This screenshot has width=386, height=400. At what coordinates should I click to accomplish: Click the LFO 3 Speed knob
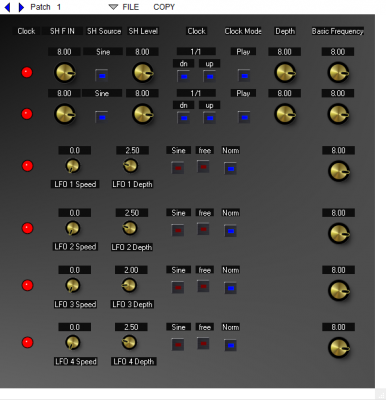(x=72, y=285)
